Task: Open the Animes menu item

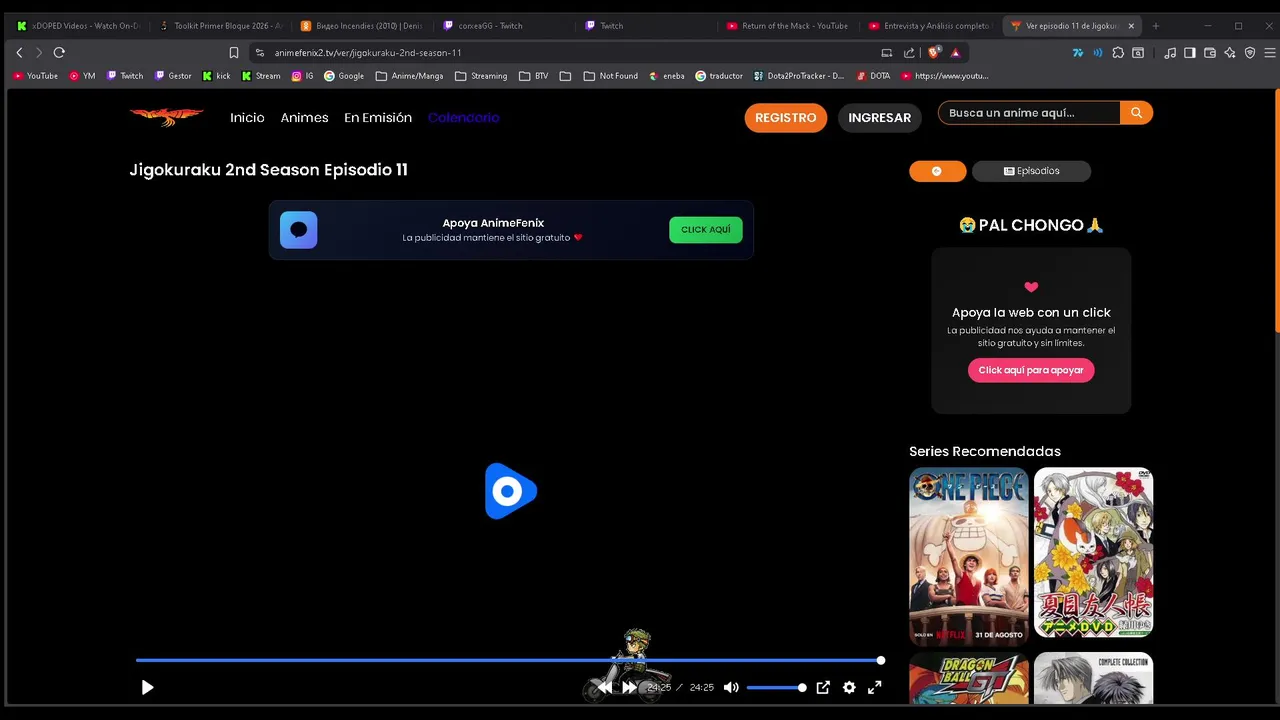Action: tap(304, 117)
